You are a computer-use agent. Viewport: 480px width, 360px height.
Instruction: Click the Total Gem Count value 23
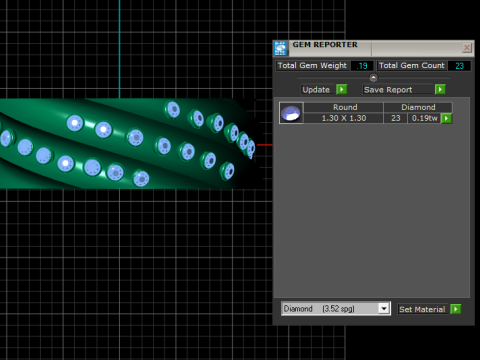pyautogui.click(x=459, y=66)
